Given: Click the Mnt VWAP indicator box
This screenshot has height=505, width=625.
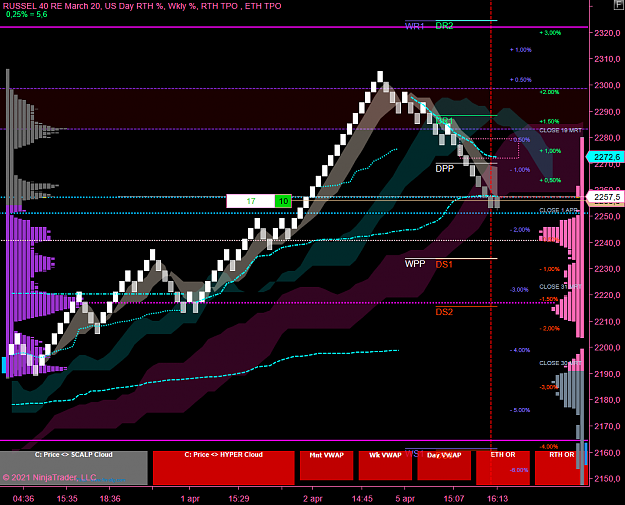Looking at the screenshot, I should (326, 465).
